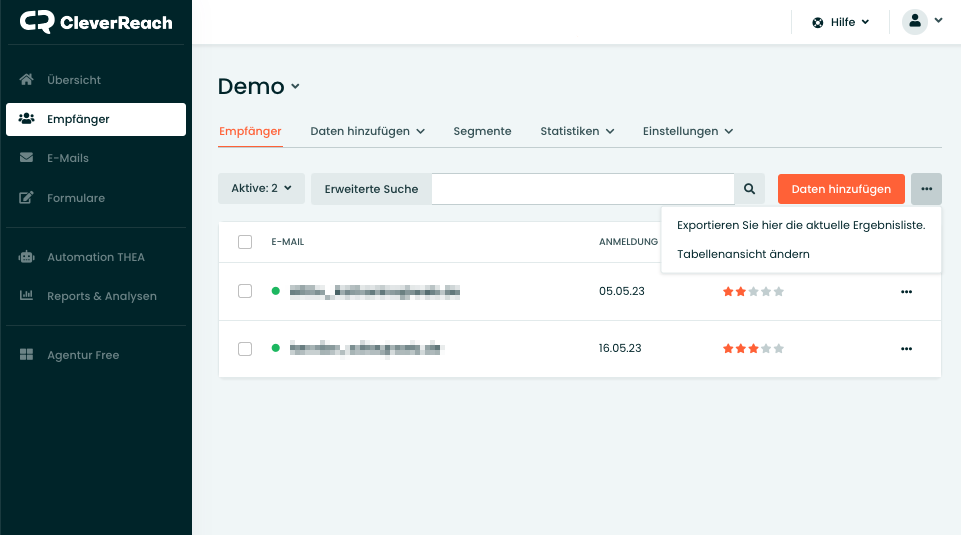Click star rating of 16.05.23 recipient

753,349
